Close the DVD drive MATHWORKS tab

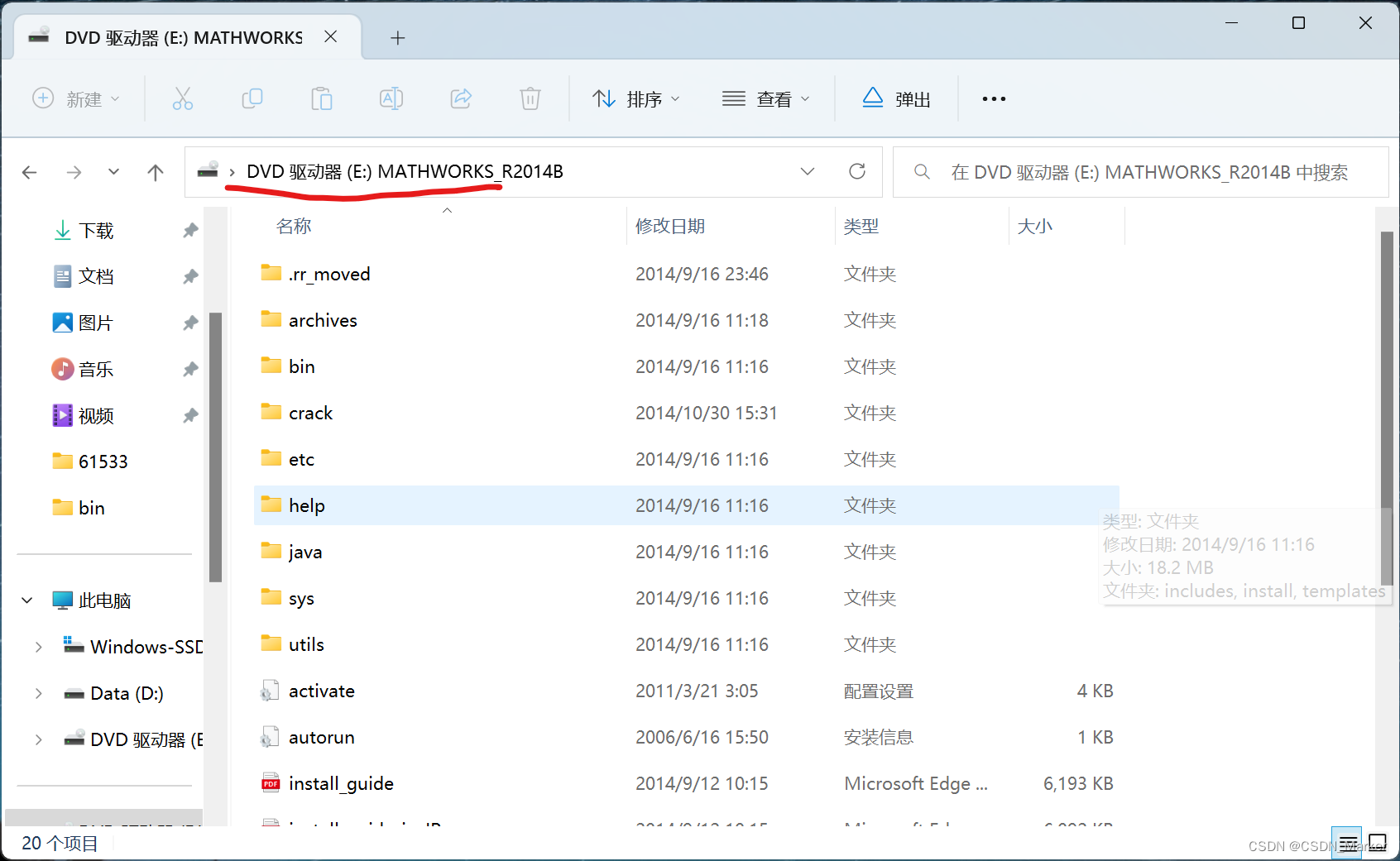tap(330, 37)
